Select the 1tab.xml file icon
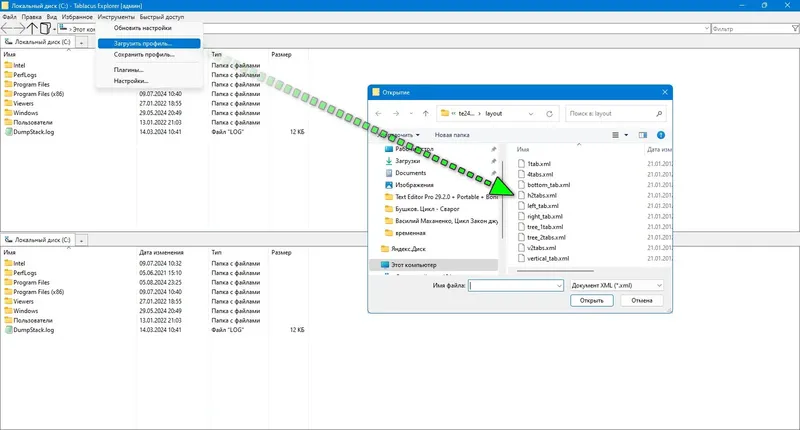 [521, 164]
